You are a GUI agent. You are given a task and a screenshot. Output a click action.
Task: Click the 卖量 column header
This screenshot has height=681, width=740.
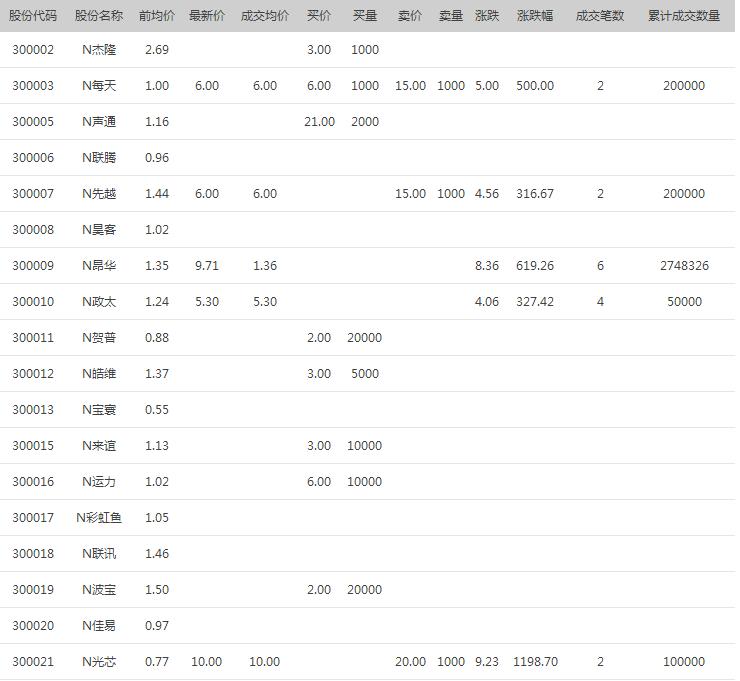[451, 16]
